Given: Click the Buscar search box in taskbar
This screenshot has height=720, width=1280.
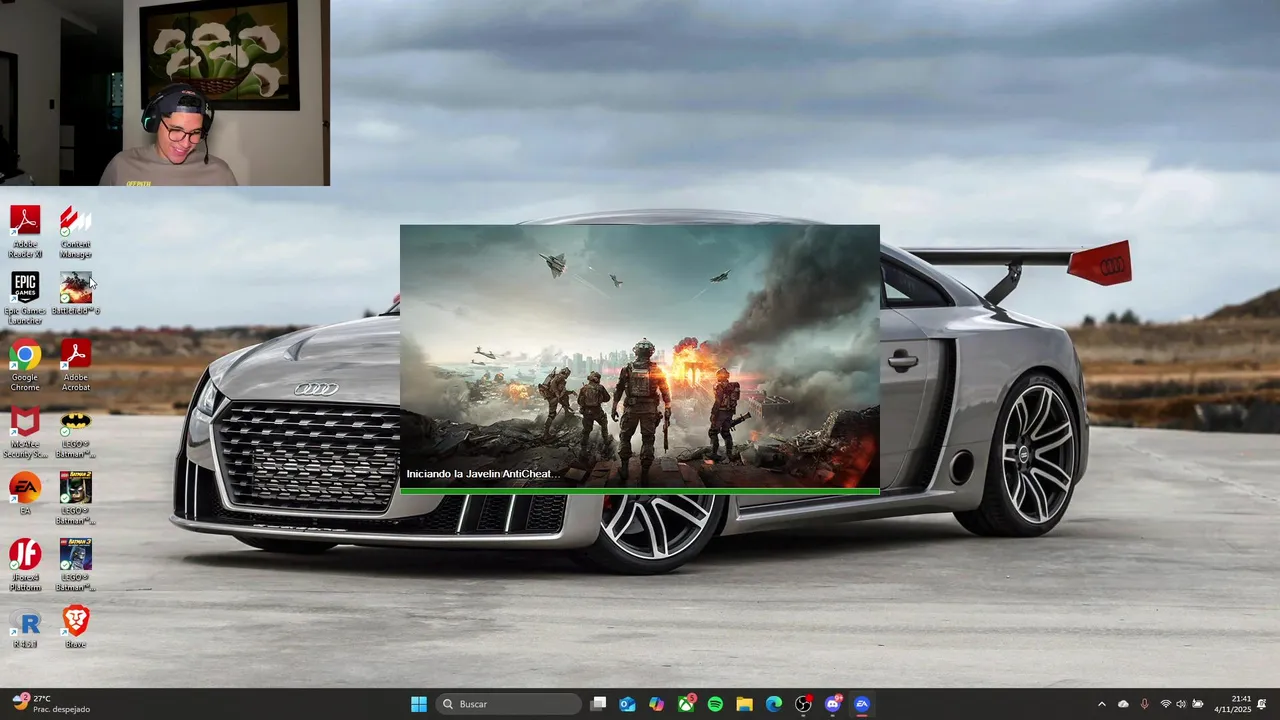Looking at the screenshot, I should point(510,704).
